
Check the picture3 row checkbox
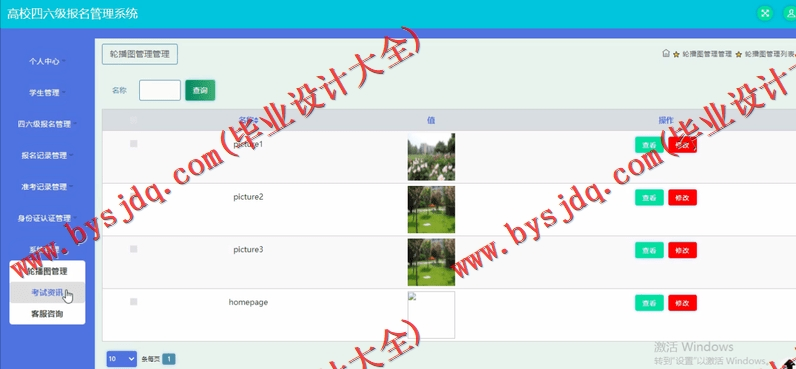pyautogui.click(x=134, y=249)
